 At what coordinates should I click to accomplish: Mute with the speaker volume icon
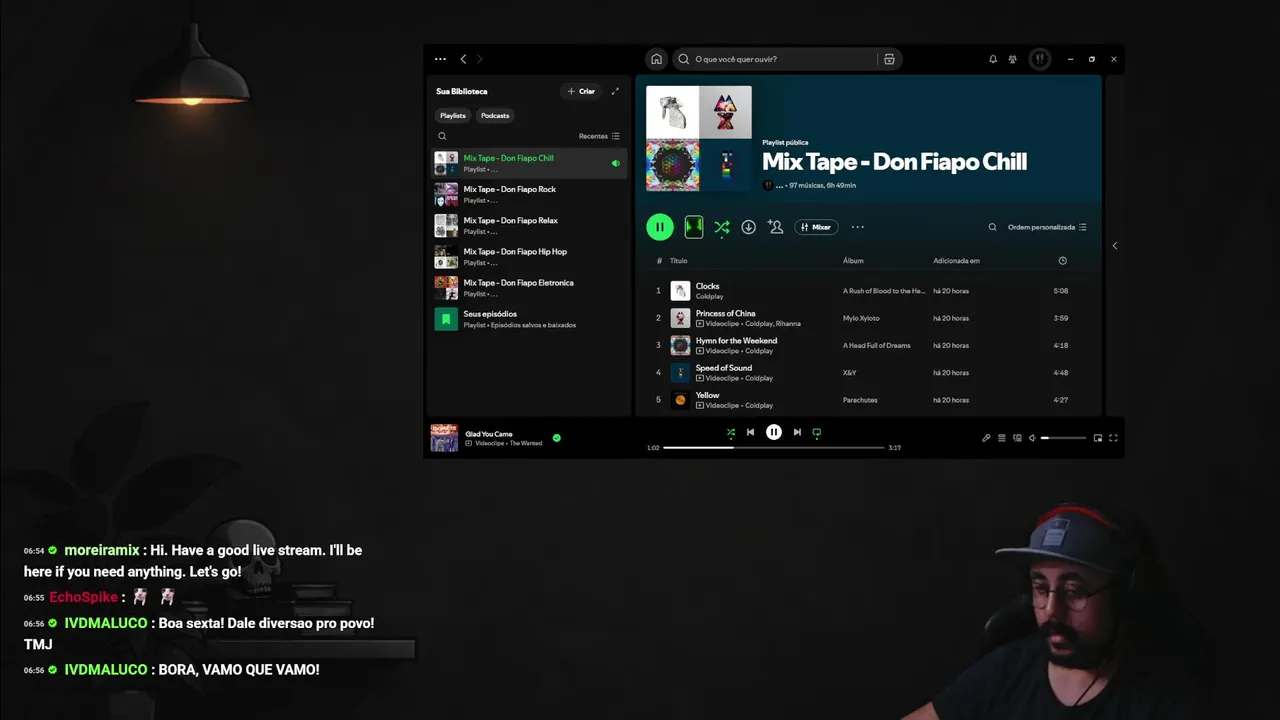coord(1033,438)
